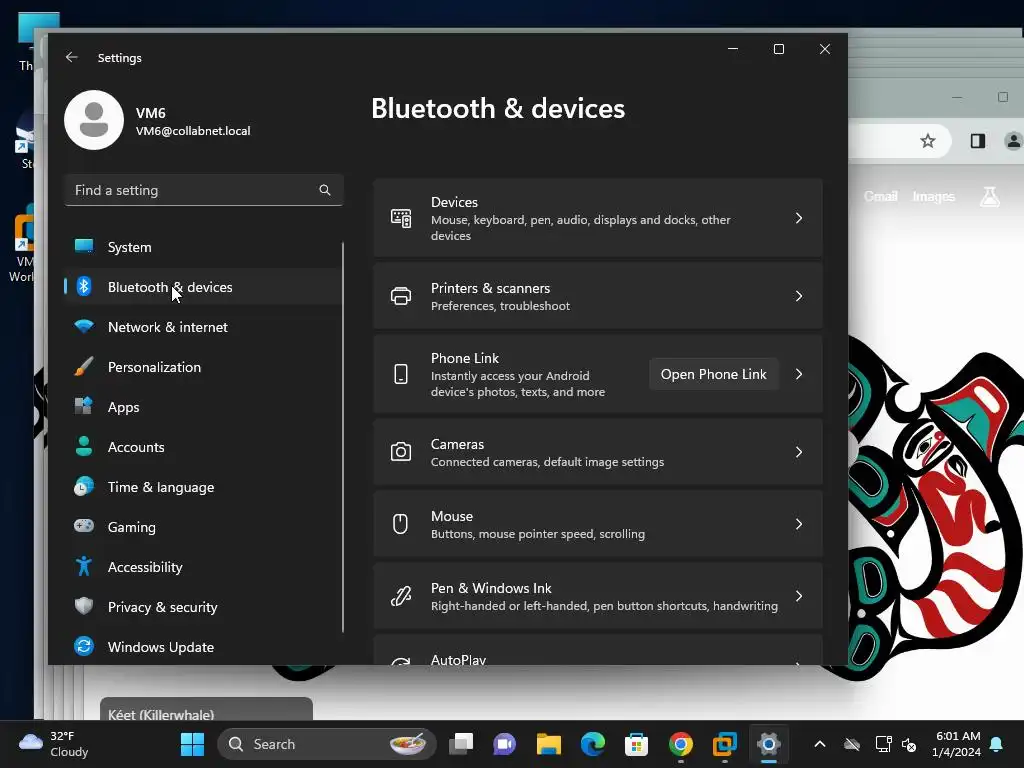This screenshot has width=1024, height=768.
Task: Go back with the Settings back arrow
Action: tap(72, 57)
